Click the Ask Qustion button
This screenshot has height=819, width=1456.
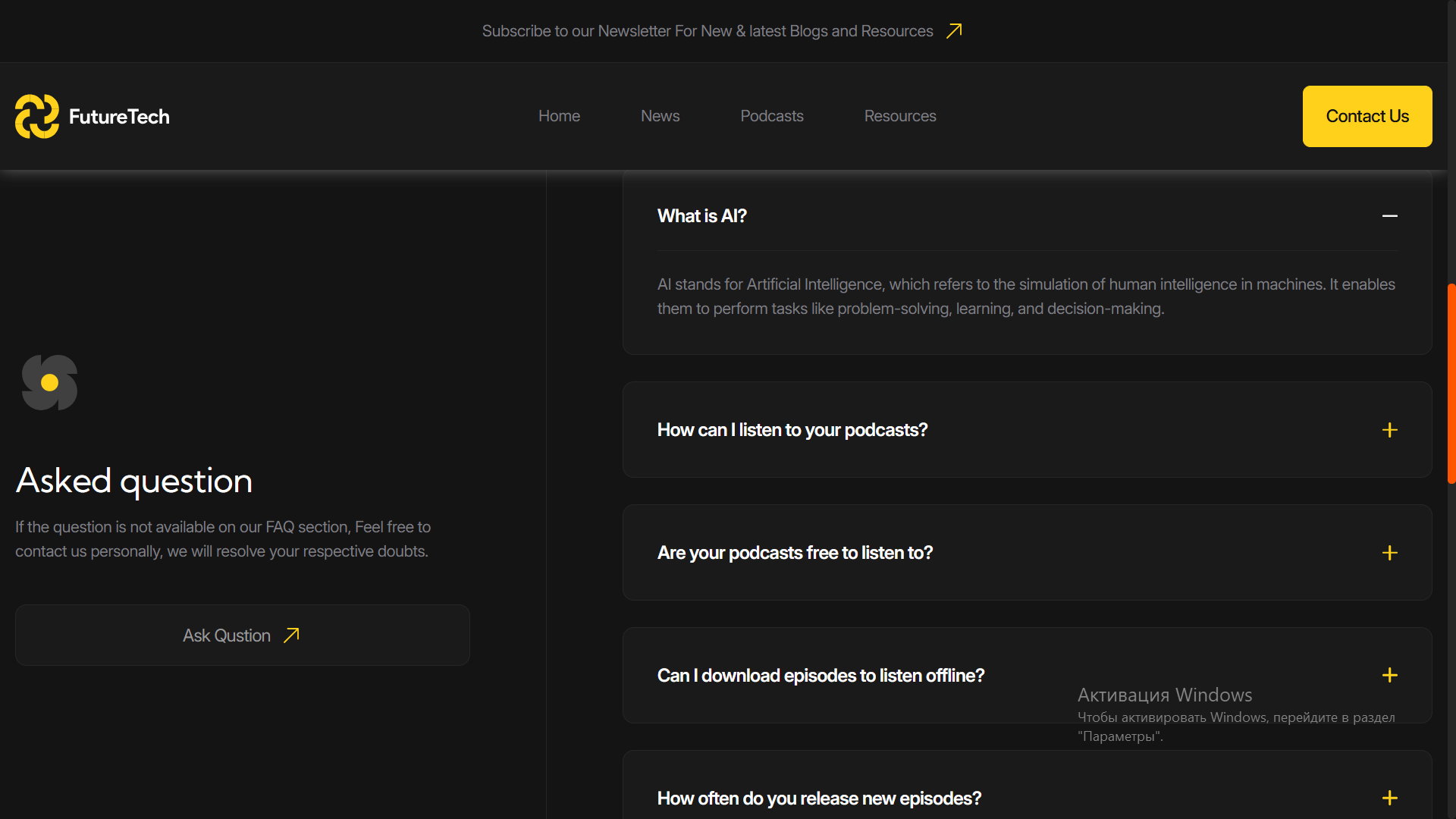click(x=243, y=635)
